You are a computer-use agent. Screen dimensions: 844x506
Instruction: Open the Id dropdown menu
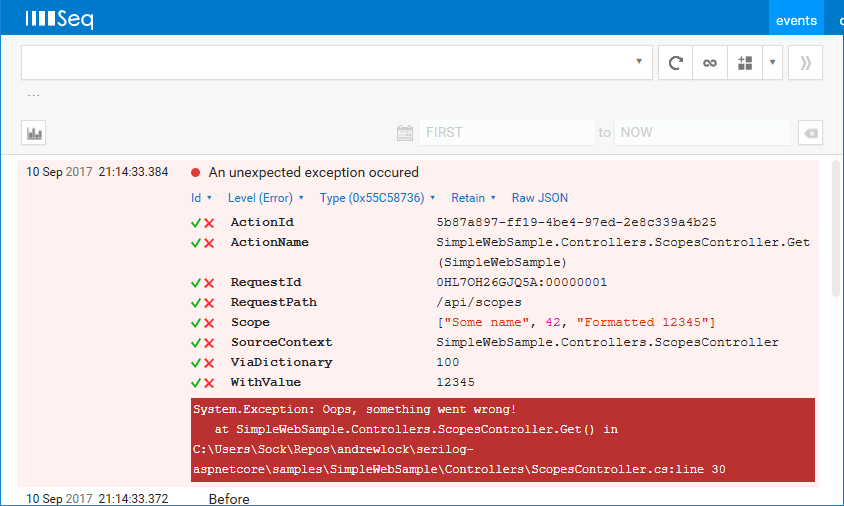201,198
